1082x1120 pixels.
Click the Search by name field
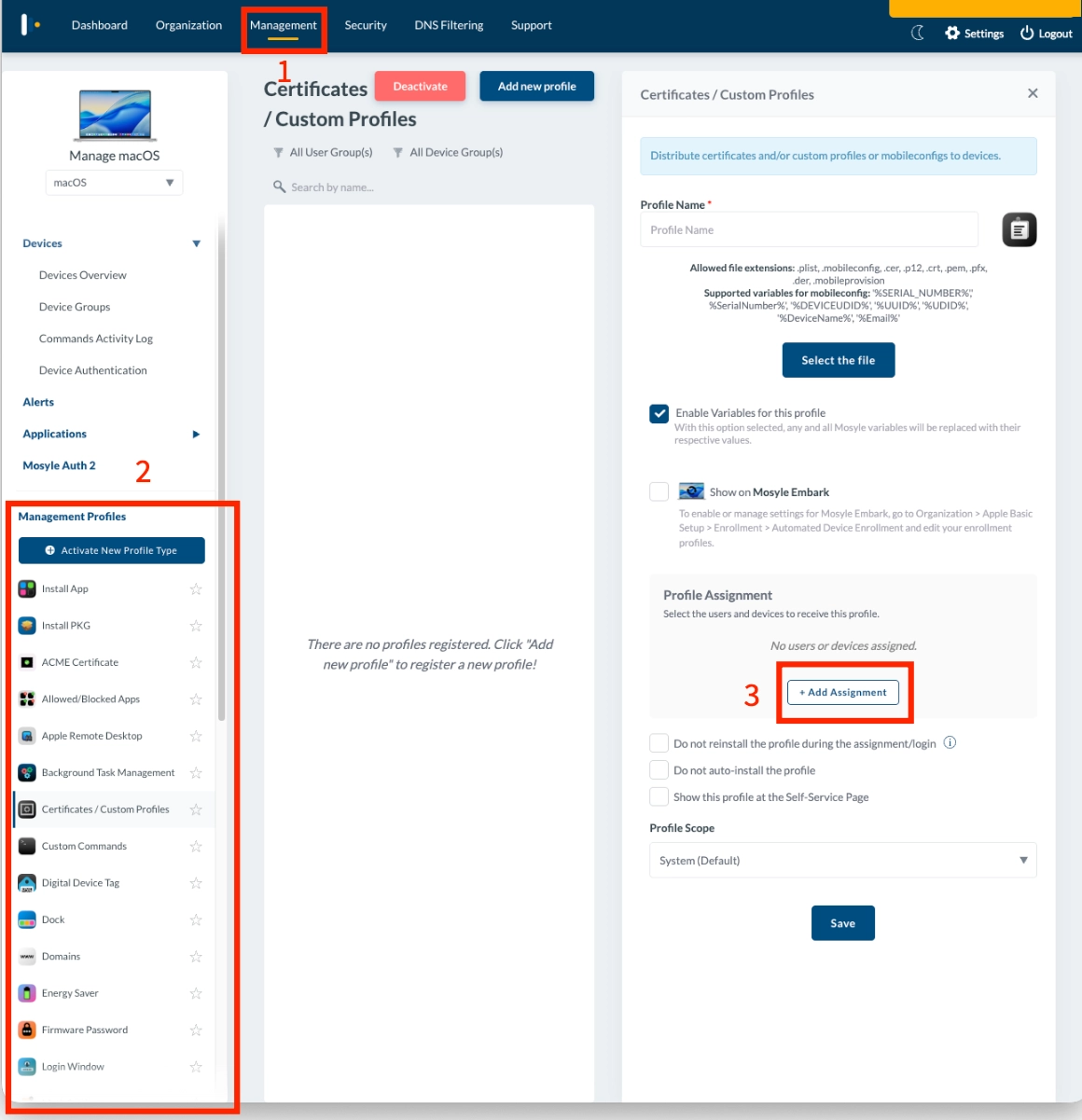click(431, 187)
